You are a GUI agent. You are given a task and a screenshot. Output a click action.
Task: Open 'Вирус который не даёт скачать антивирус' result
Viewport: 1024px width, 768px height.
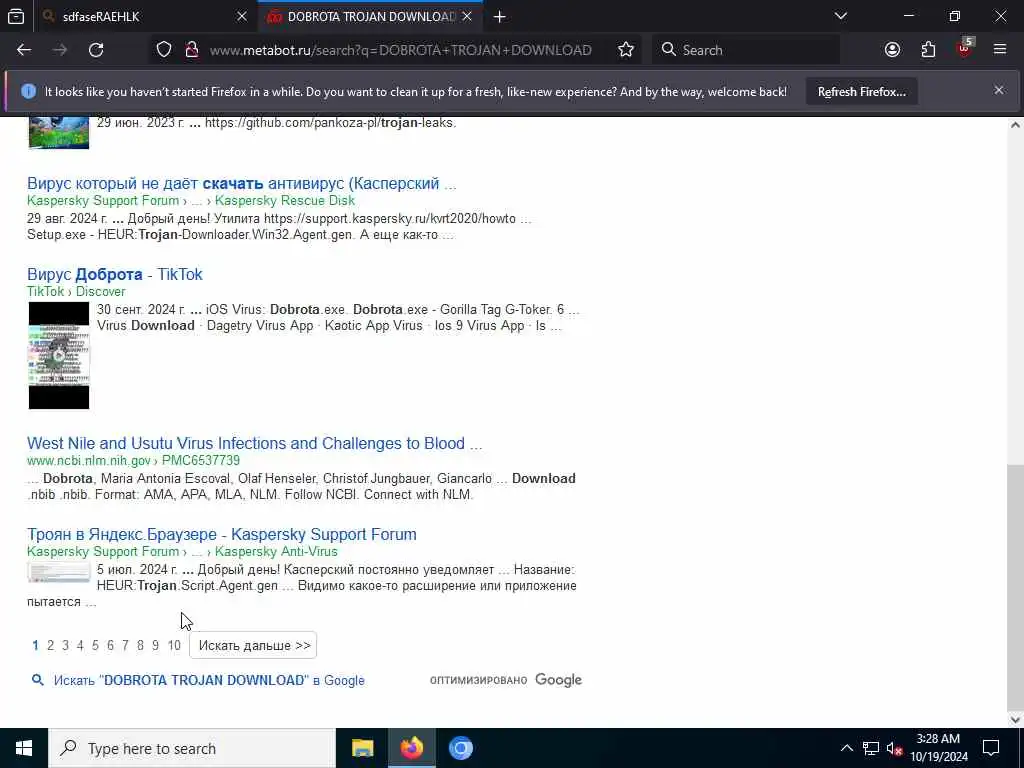pyautogui.click(x=242, y=184)
